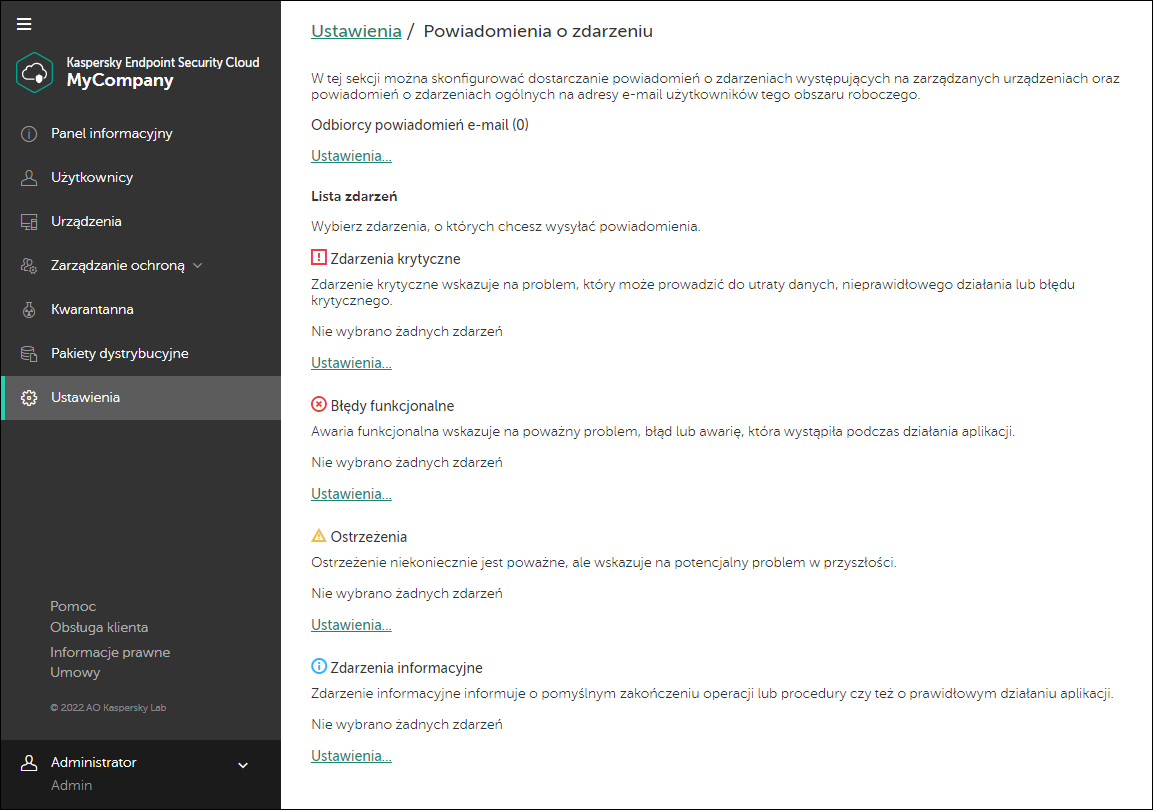
Task: Click the Pakiety dystrybucyjne icon
Action: [x=29, y=354]
